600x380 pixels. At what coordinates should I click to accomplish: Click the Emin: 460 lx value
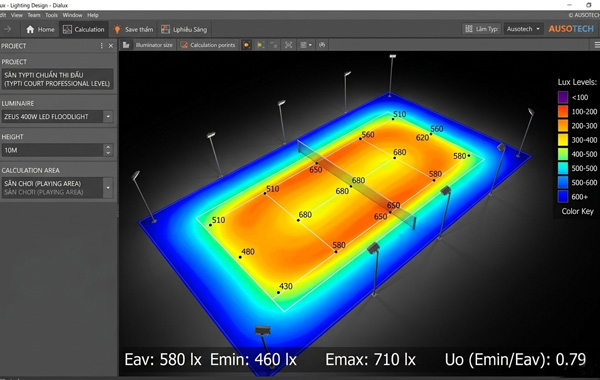coord(253,360)
